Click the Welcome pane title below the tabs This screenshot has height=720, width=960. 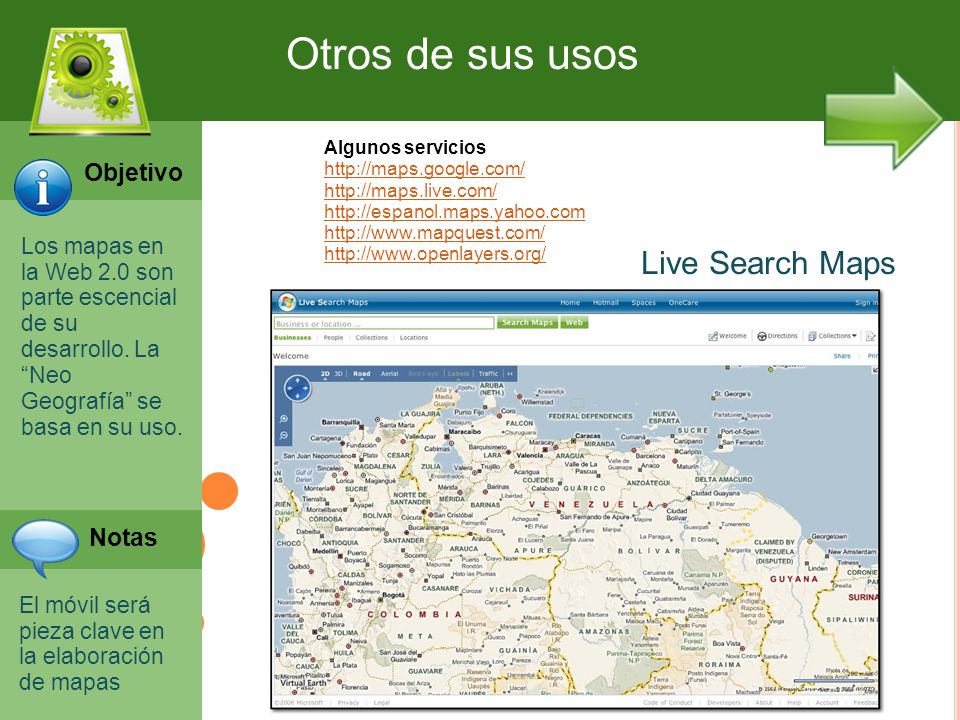[291, 356]
